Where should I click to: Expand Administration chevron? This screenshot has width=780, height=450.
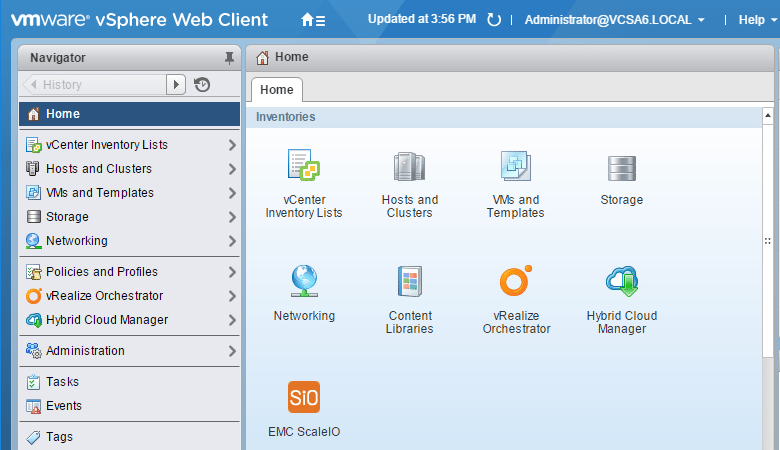coord(232,351)
